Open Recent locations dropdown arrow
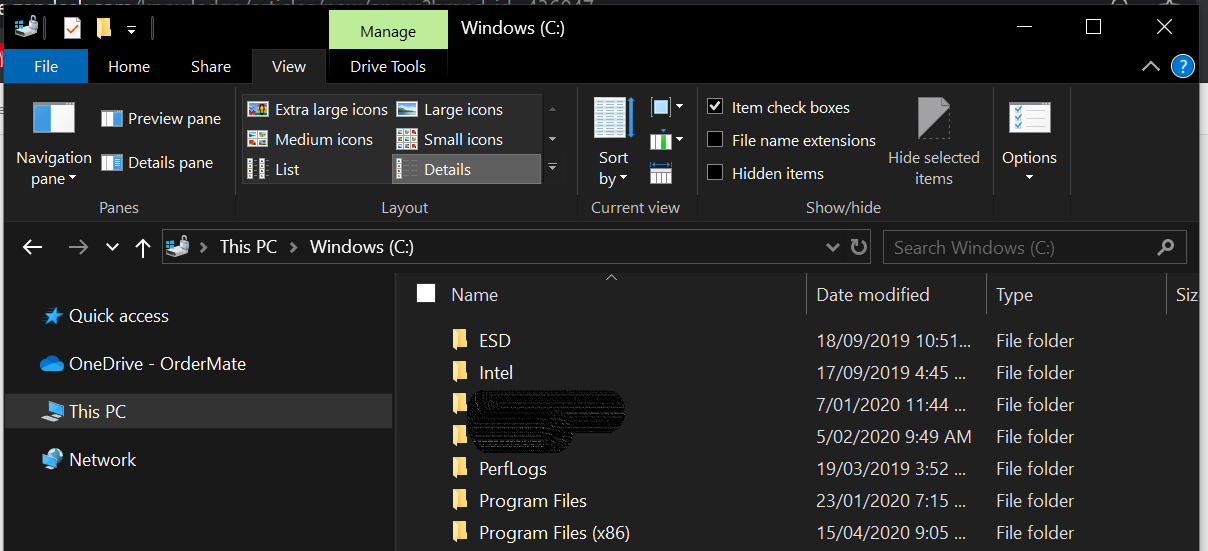Screen dimensions: 1208x551 click(112, 247)
